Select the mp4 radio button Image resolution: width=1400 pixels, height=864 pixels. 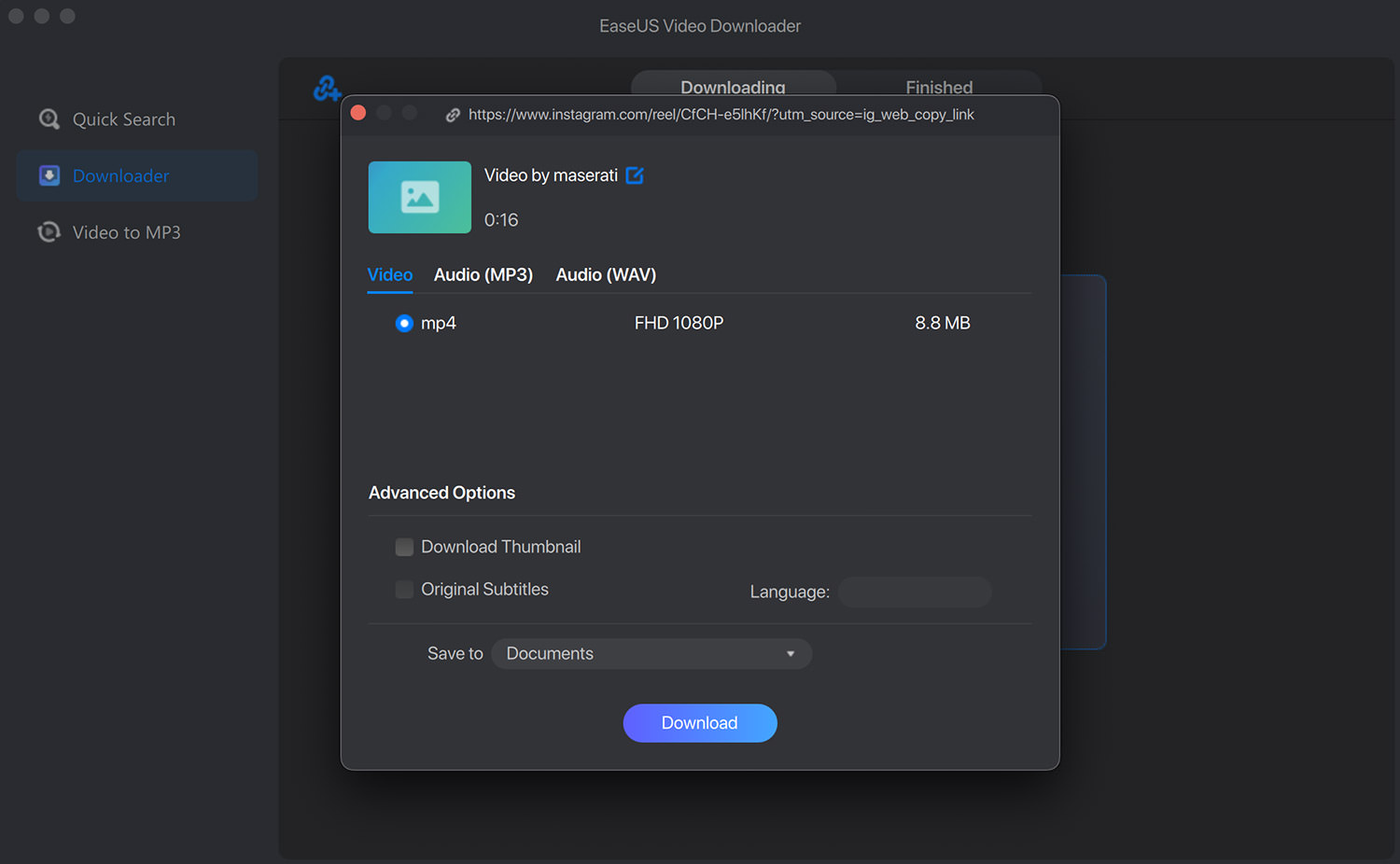pos(404,323)
